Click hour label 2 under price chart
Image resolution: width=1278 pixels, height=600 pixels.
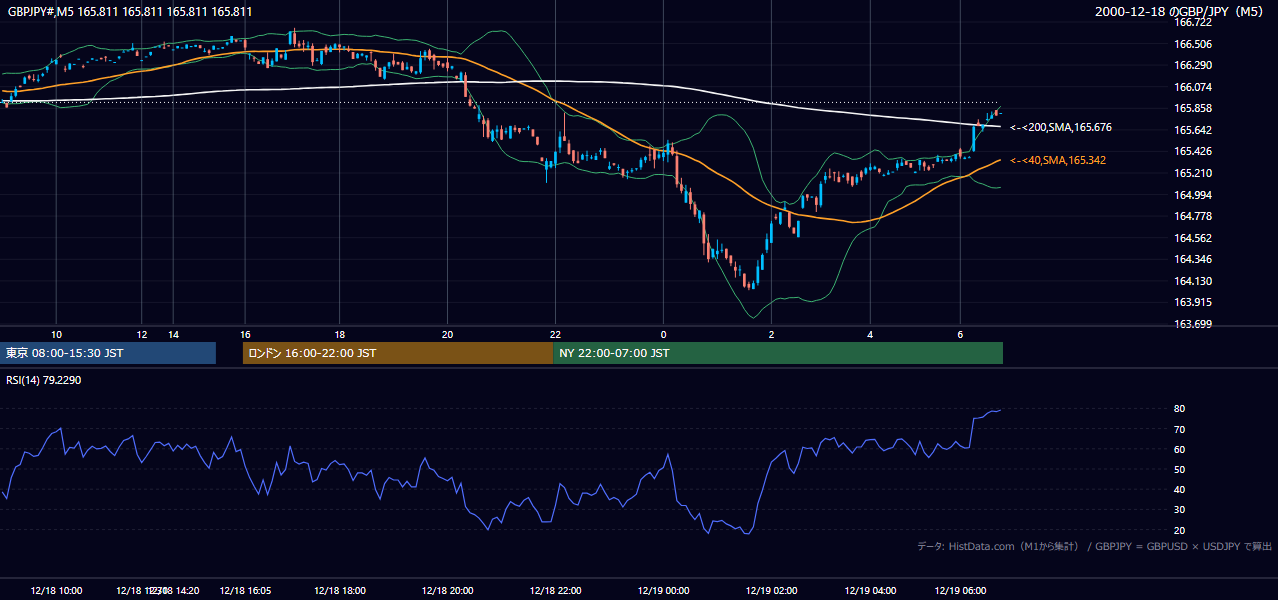[771, 334]
